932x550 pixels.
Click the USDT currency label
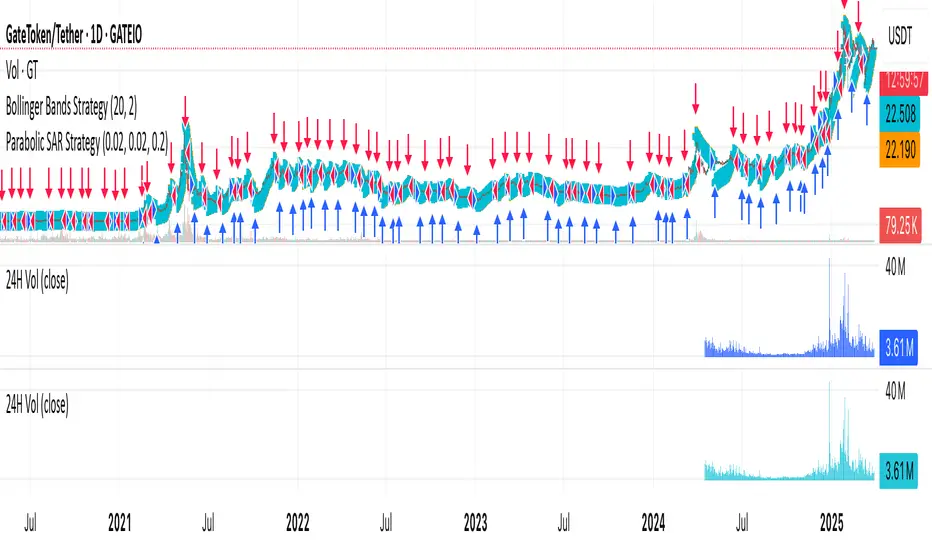pyautogui.click(x=900, y=36)
